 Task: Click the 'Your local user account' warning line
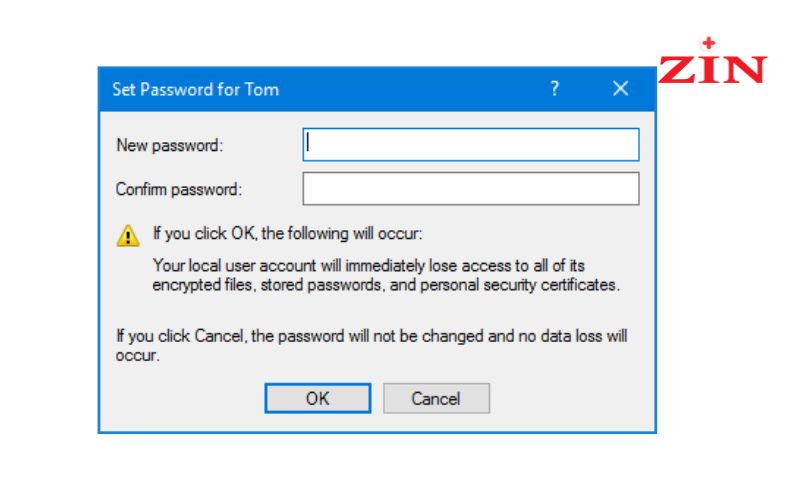368,266
